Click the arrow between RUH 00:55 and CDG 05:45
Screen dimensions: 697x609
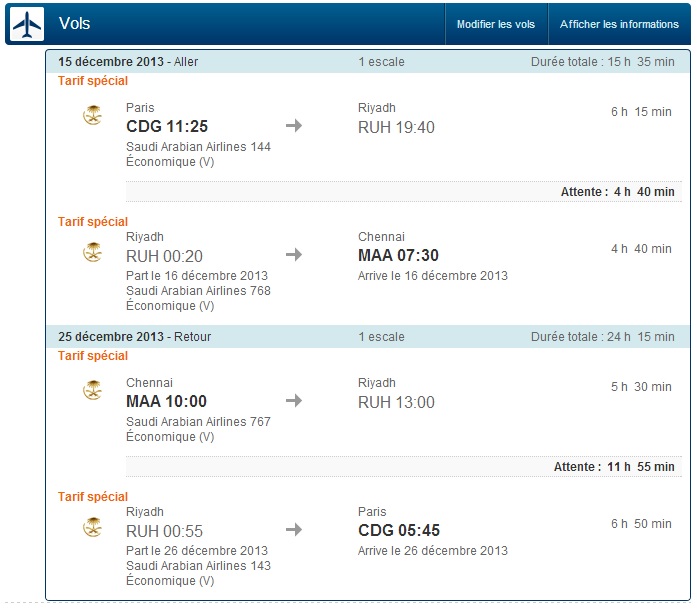tap(294, 529)
